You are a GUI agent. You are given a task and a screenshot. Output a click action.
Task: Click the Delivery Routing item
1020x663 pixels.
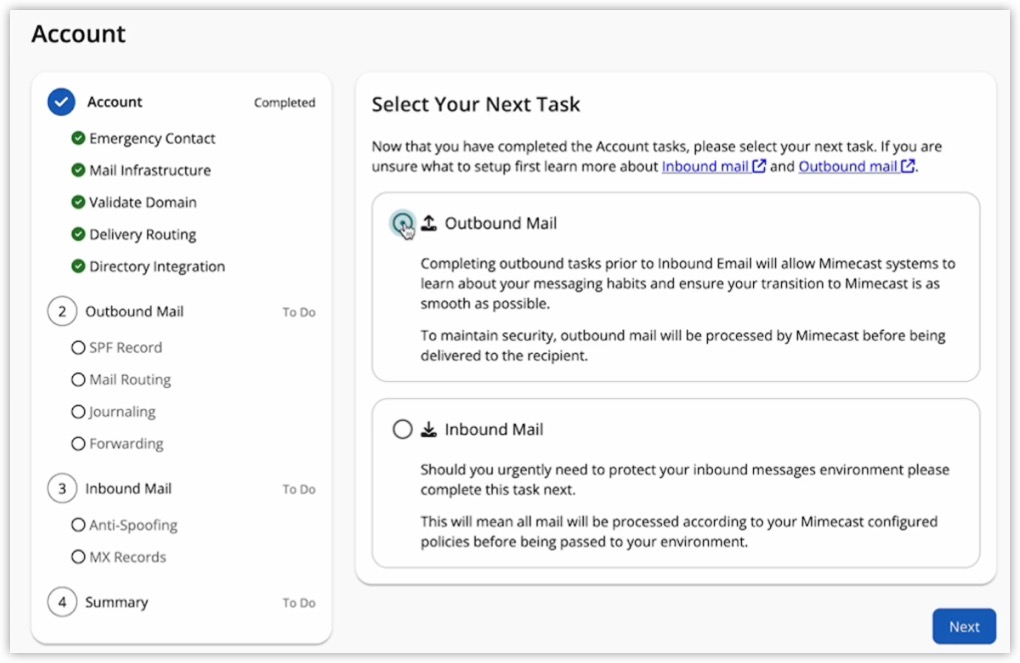142,235
